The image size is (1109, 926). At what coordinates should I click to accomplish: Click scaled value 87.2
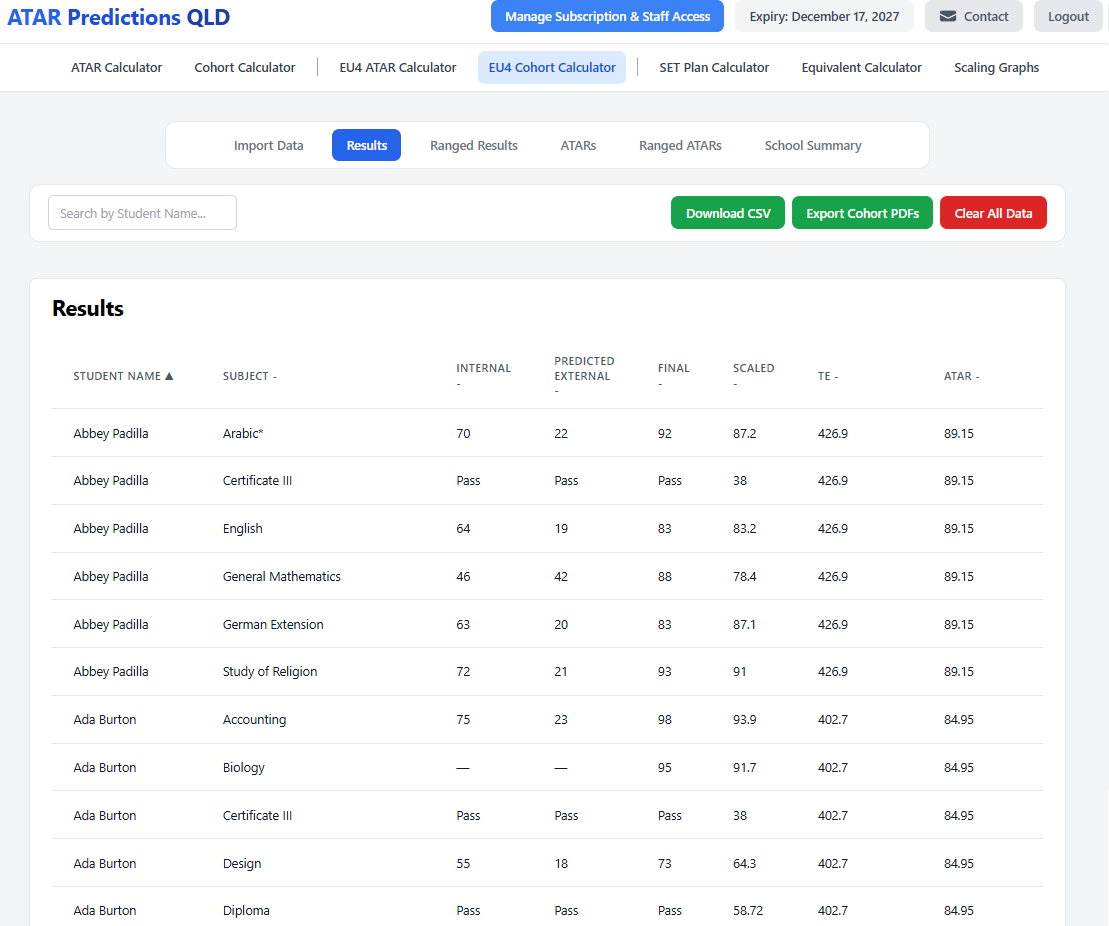point(744,433)
